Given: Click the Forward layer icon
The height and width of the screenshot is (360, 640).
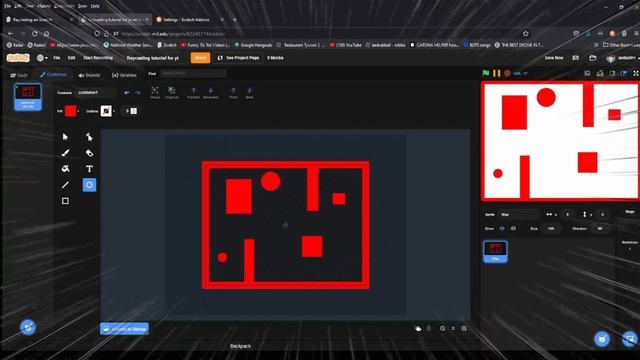Looking at the screenshot, I should [x=193, y=93].
